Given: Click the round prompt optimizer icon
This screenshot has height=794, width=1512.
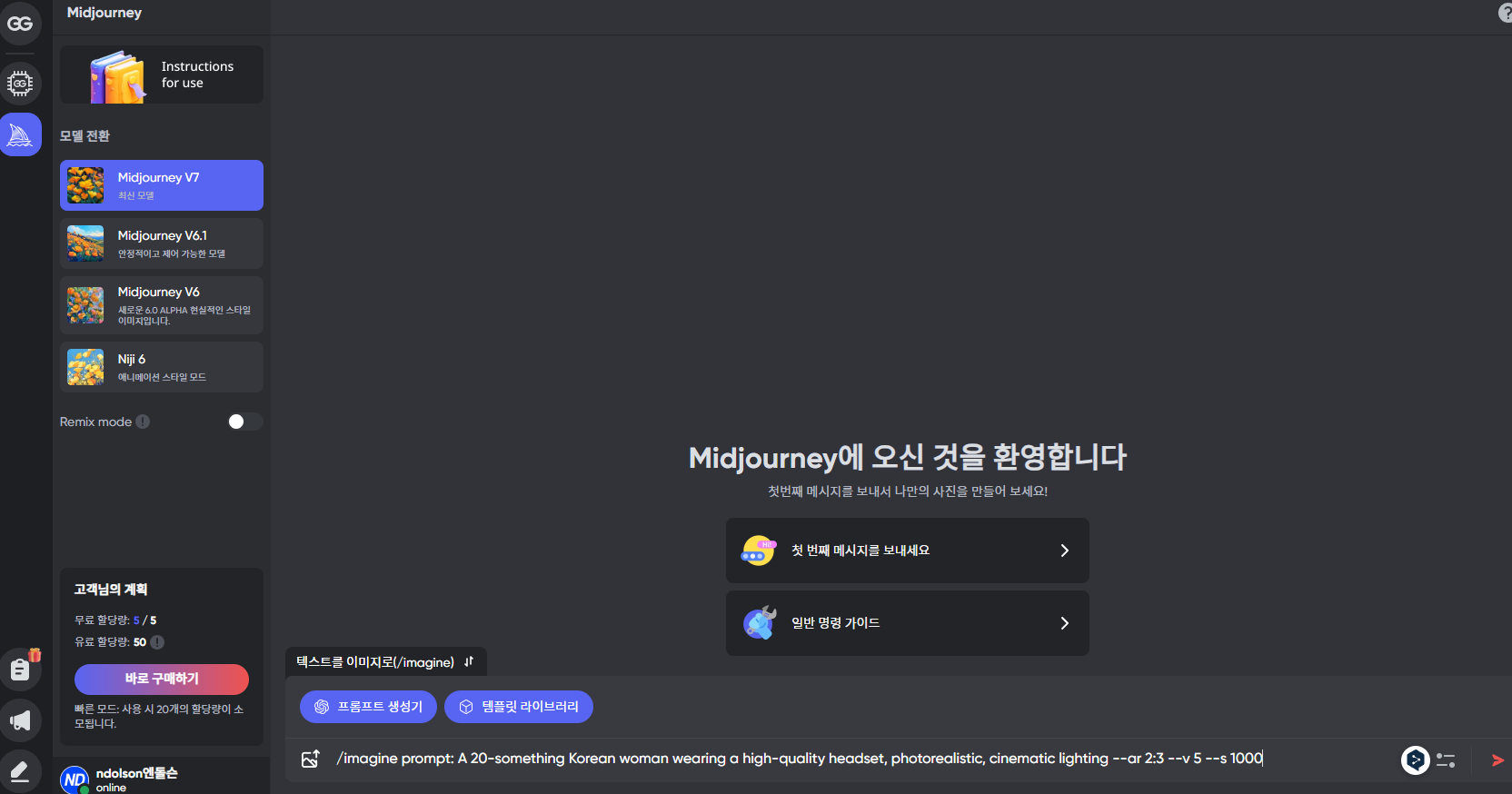Looking at the screenshot, I should tap(1415, 759).
